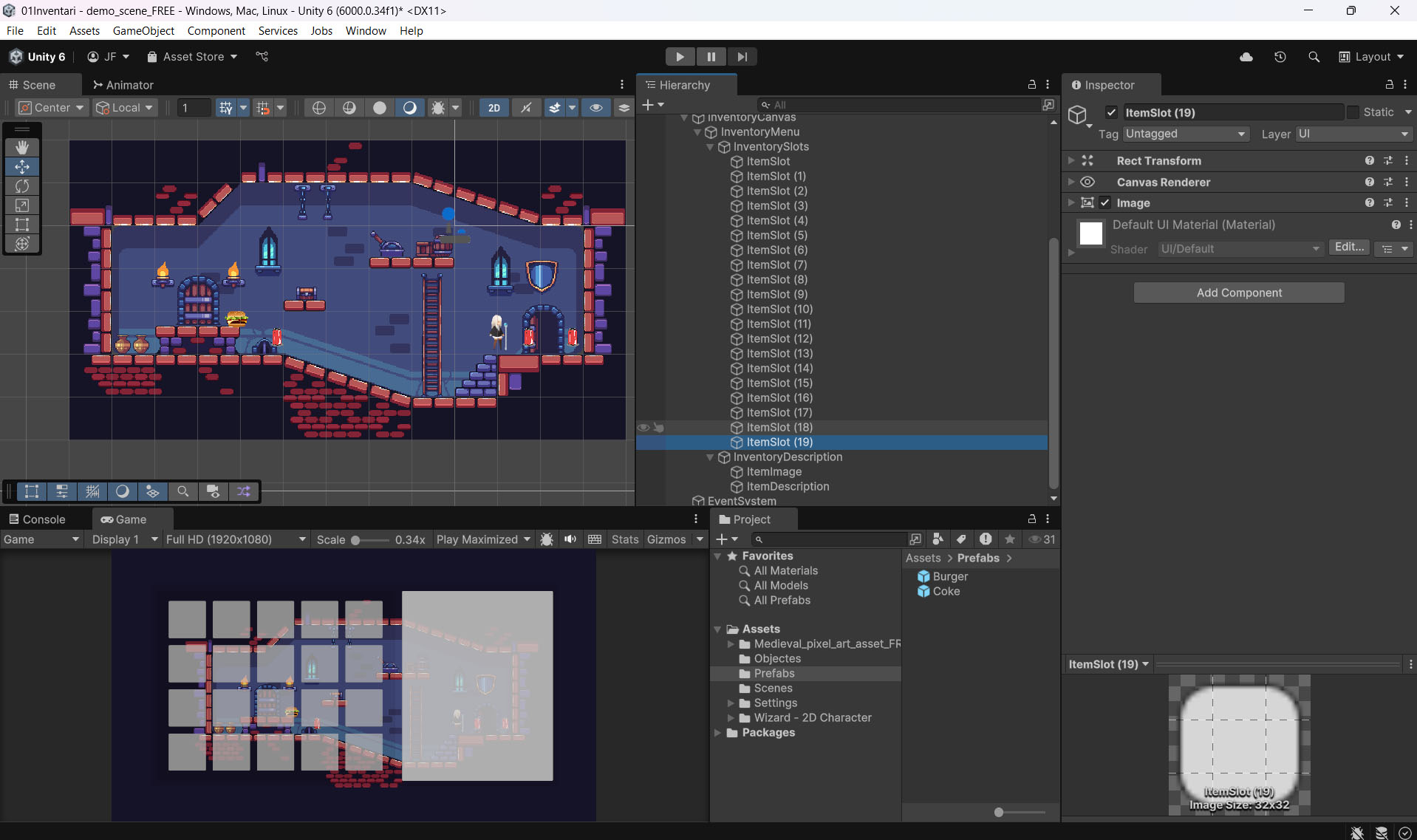
Task: Switch to the Console tab
Action: click(x=37, y=519)
